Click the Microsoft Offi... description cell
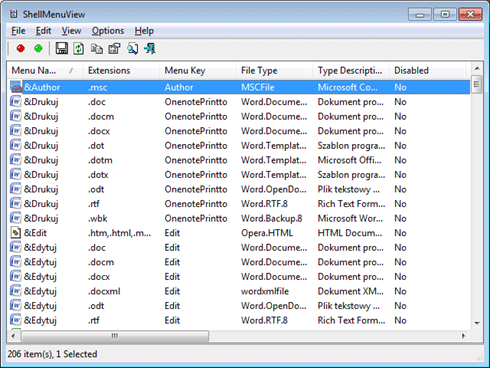 tap(349, 160)
